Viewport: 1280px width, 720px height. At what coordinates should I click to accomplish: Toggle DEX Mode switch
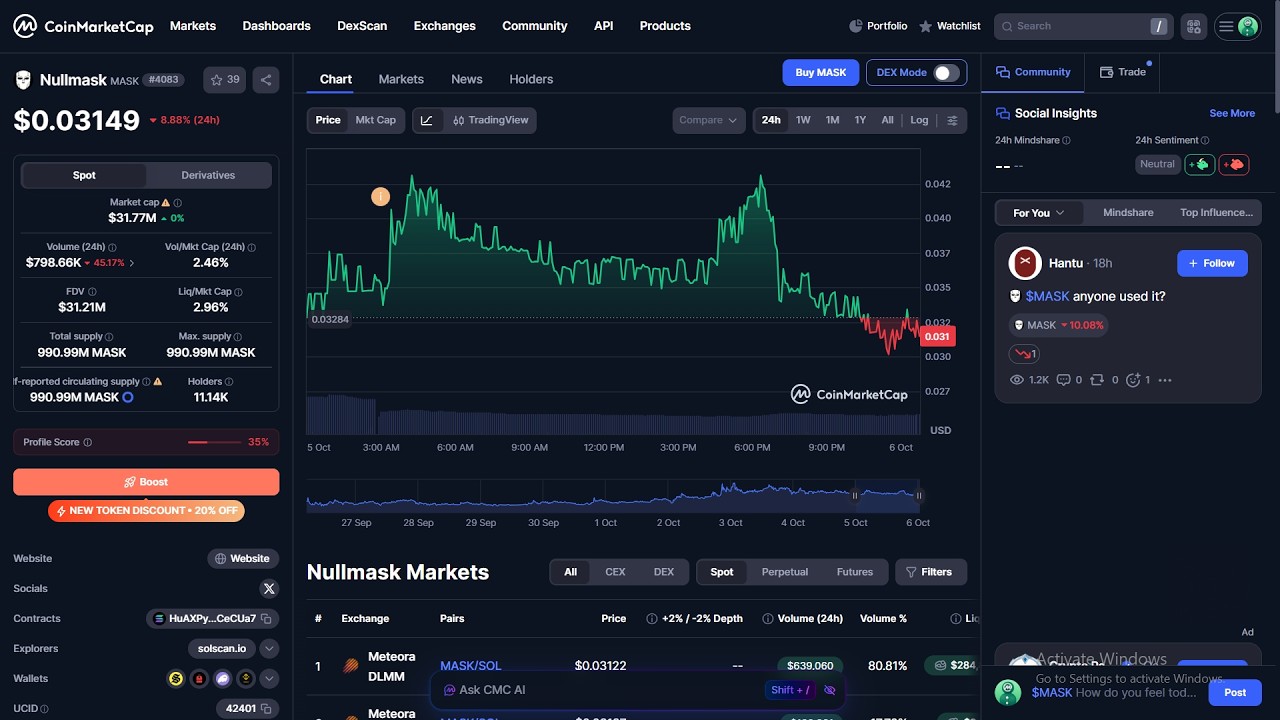click(x=946, y=72)
